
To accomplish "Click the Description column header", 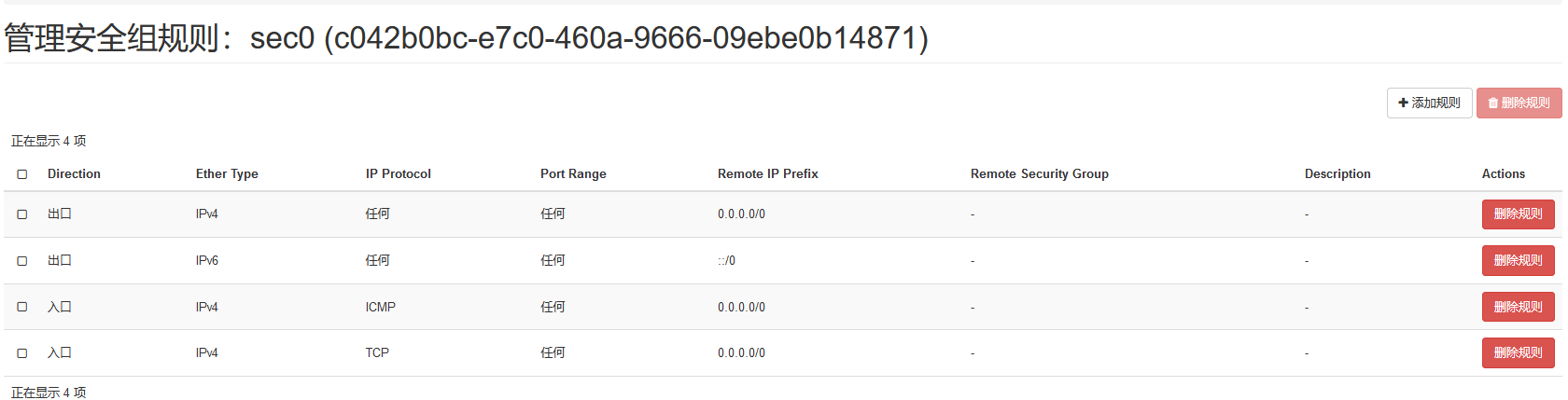I will tap(1337, 173).
